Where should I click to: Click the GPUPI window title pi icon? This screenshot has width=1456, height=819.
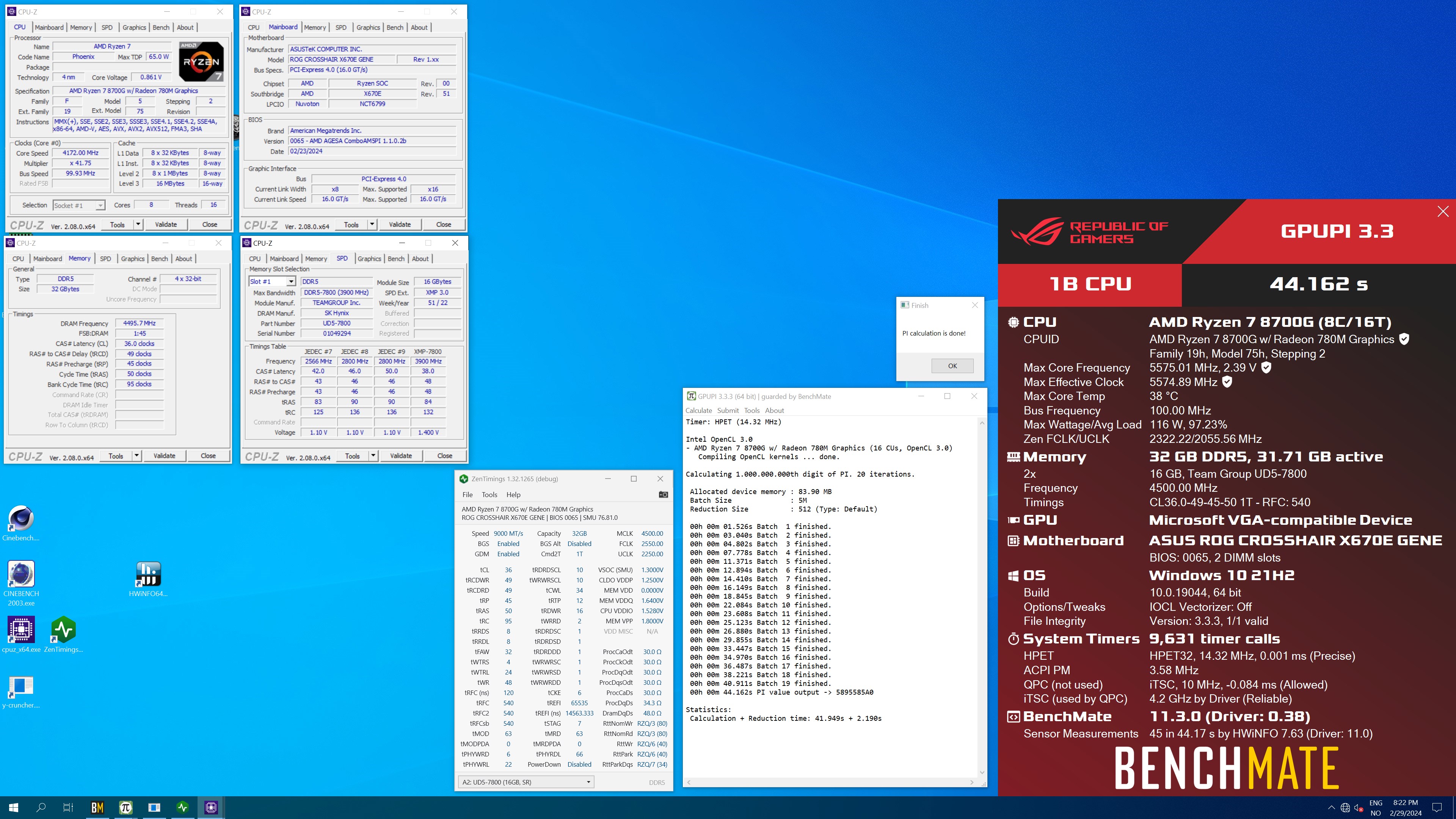[x=691, y=396]
